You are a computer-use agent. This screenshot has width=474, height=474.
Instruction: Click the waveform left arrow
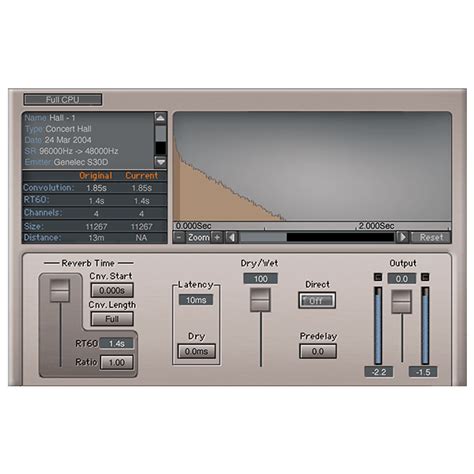click(232, 237)
